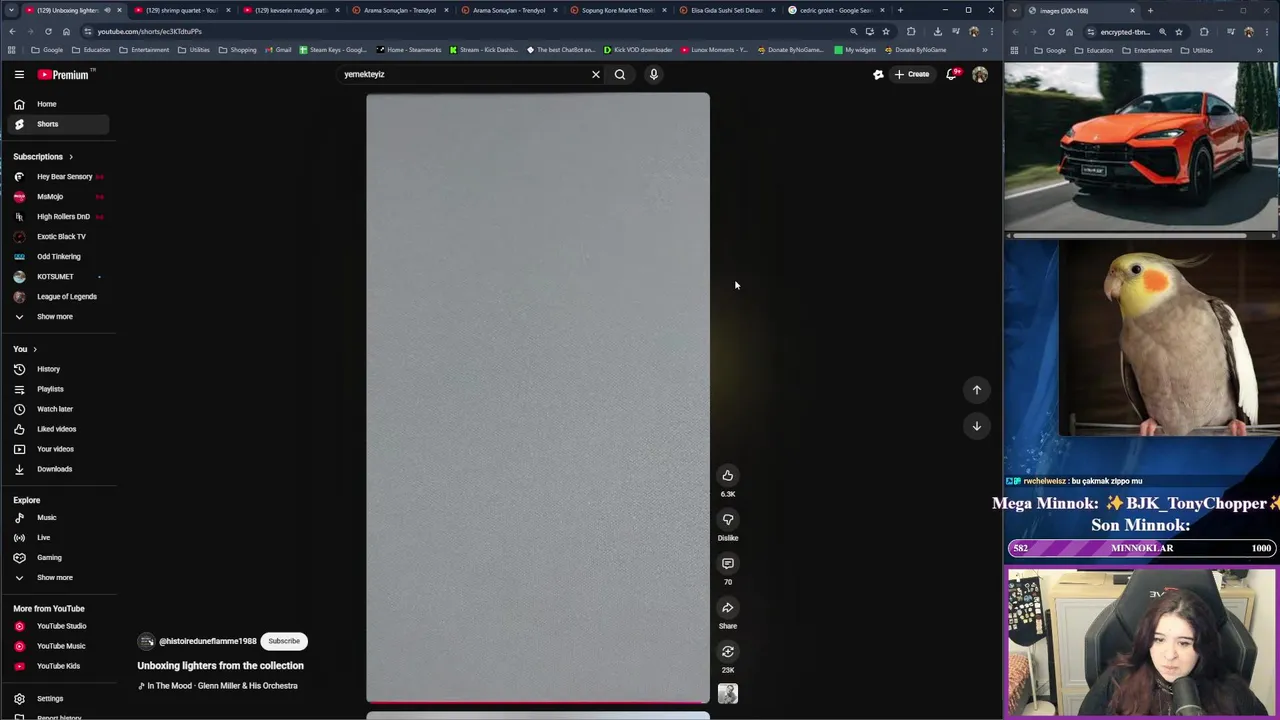Show more Explore items
The width and height of the screenshot is (1280, 720).
coord(60,577)
